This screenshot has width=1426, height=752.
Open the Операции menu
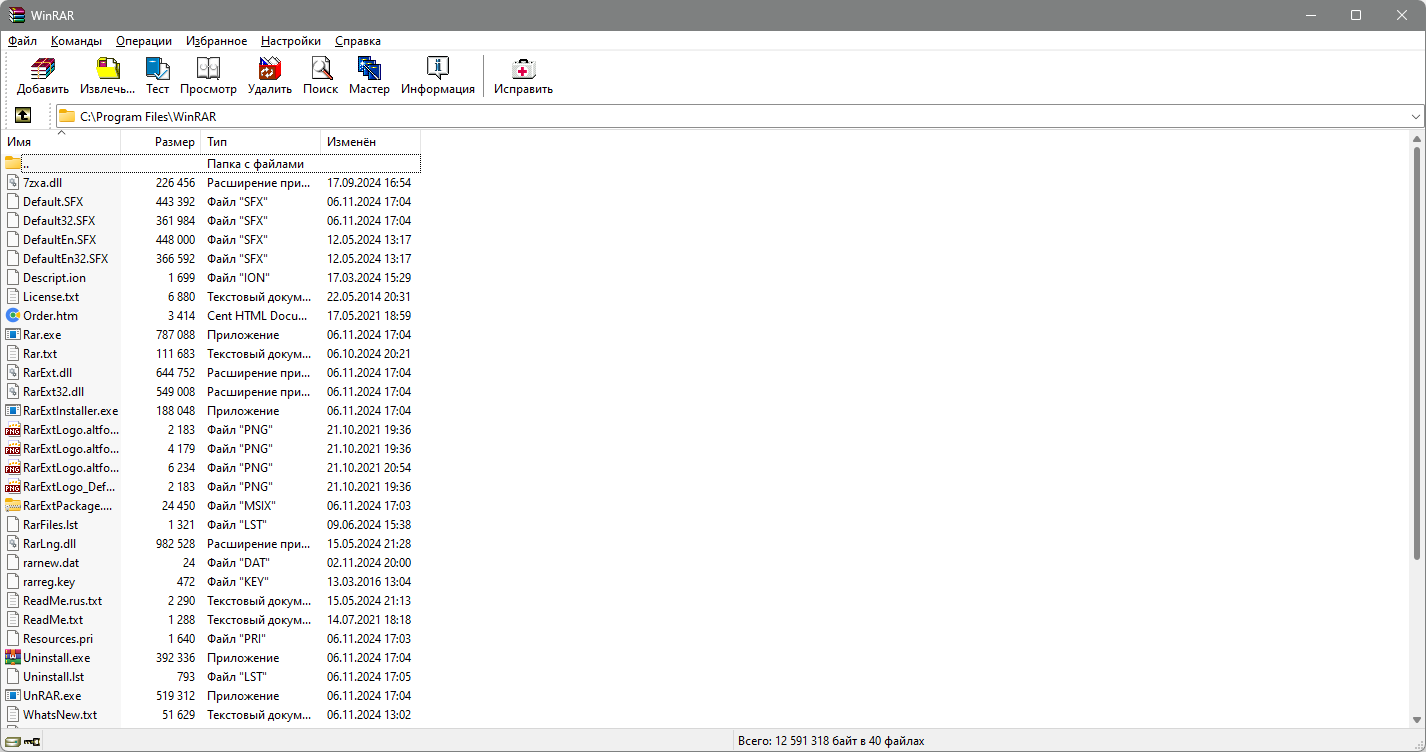tap(144, 41)
